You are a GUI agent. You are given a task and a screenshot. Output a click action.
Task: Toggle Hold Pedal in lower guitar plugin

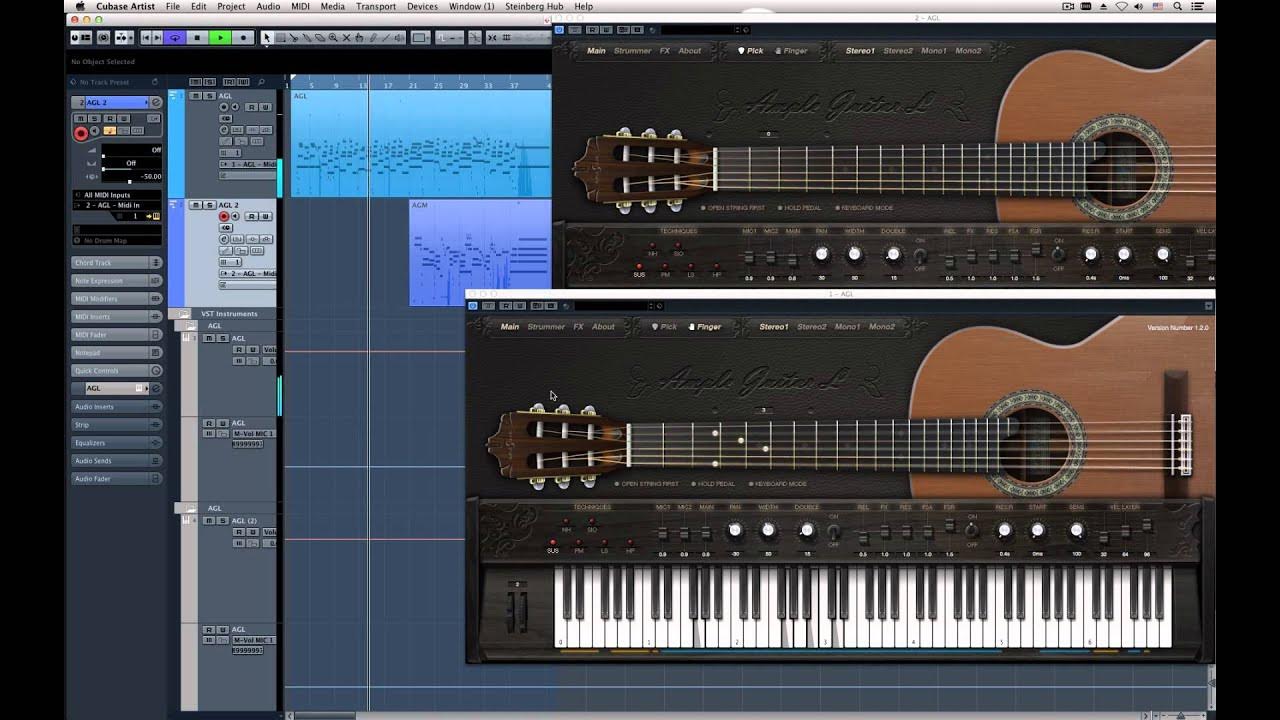716,484
